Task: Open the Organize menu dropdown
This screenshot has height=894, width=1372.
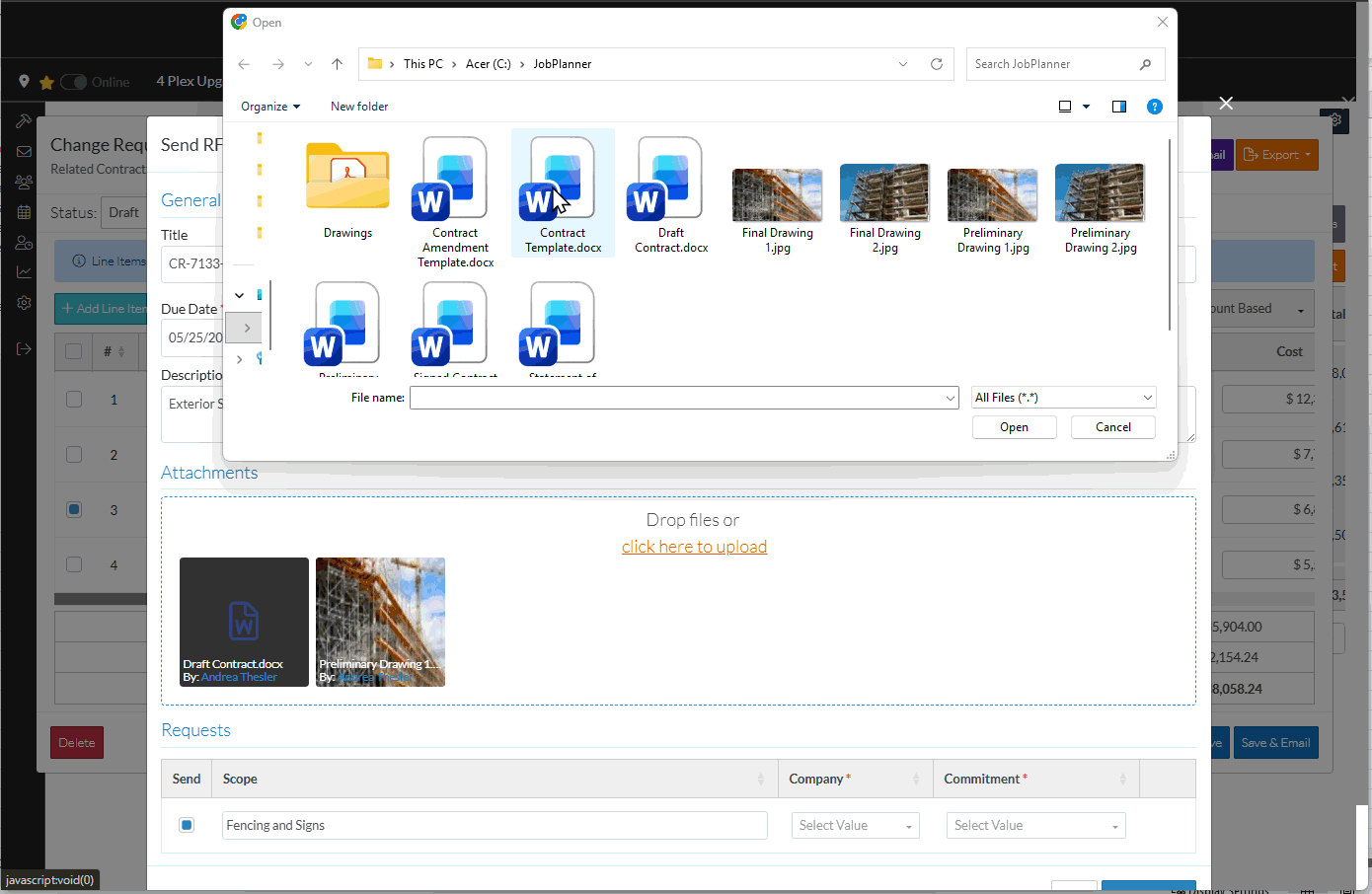Action: [x=270, y=107]
